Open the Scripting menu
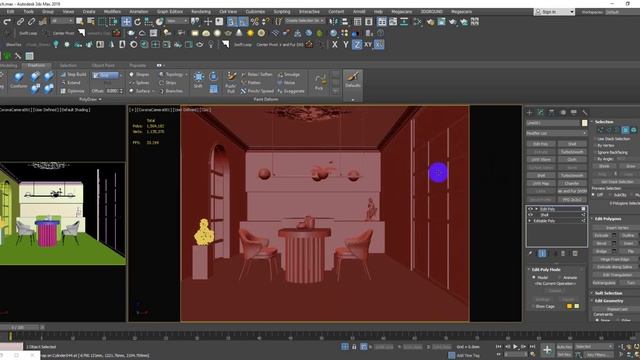Viewport: 640px width, 360px height. (x=282, y=12)
